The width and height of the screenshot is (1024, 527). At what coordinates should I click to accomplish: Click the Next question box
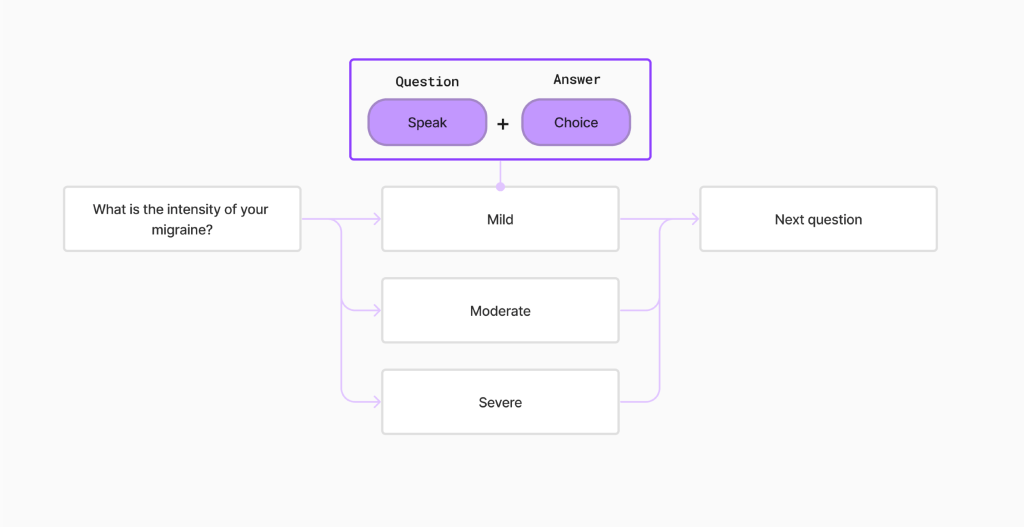(818, 219)
